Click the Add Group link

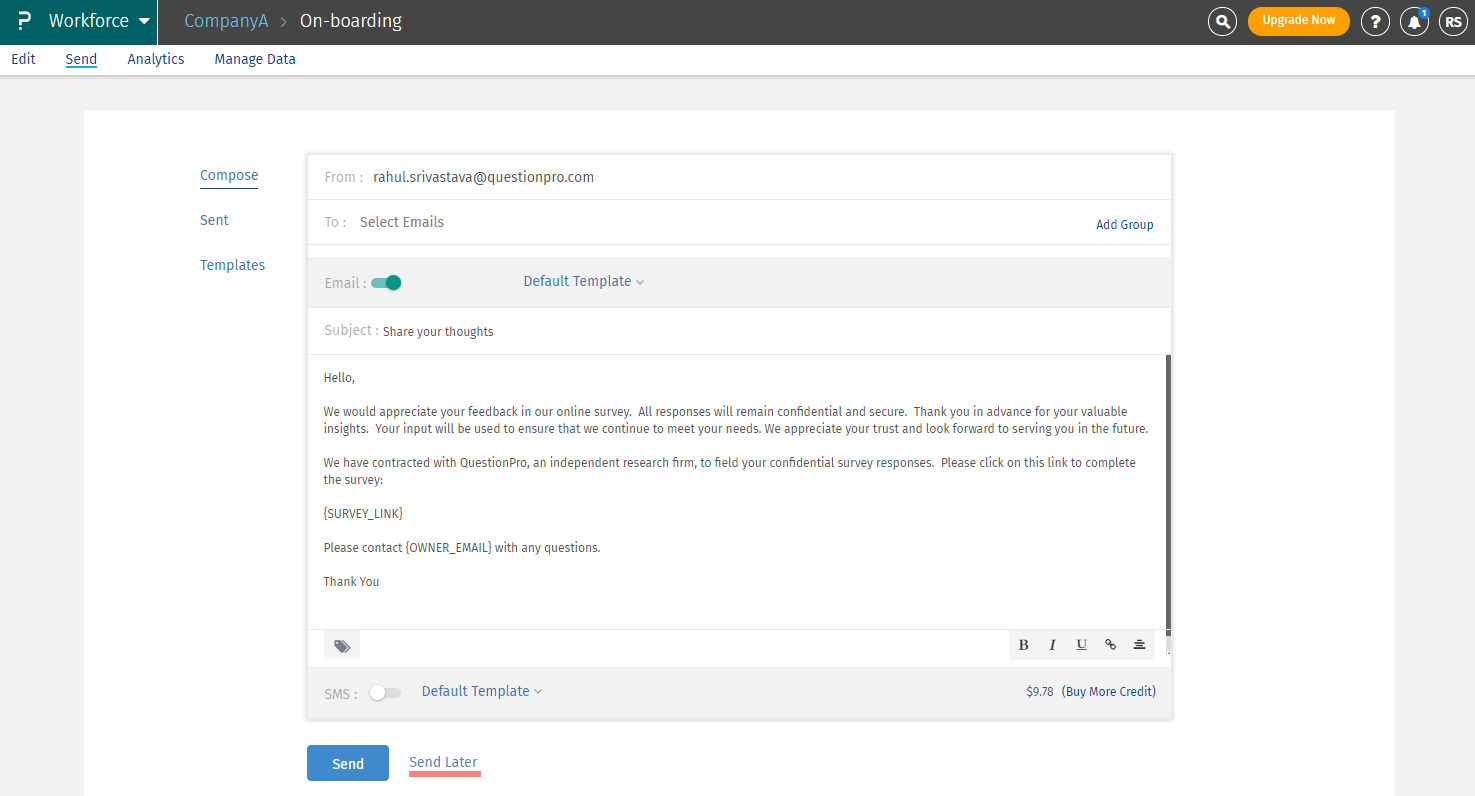(x=1125, y=225)
